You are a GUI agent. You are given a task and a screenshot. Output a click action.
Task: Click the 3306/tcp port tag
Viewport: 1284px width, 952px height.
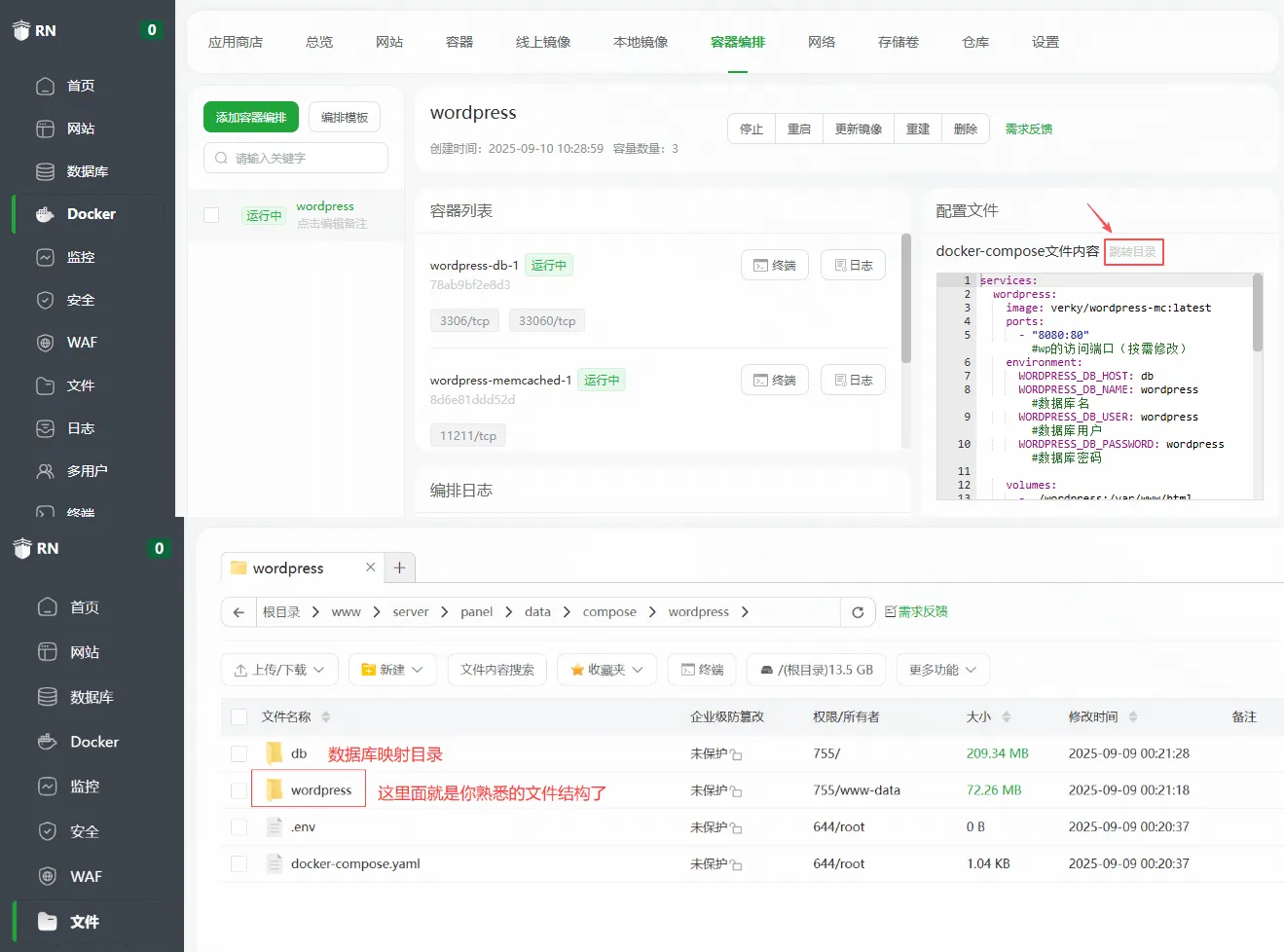[x=464, y=321]
